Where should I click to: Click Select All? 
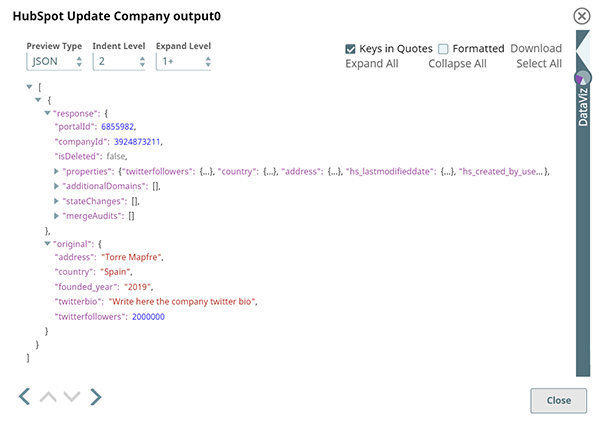[x=539, y=64]
